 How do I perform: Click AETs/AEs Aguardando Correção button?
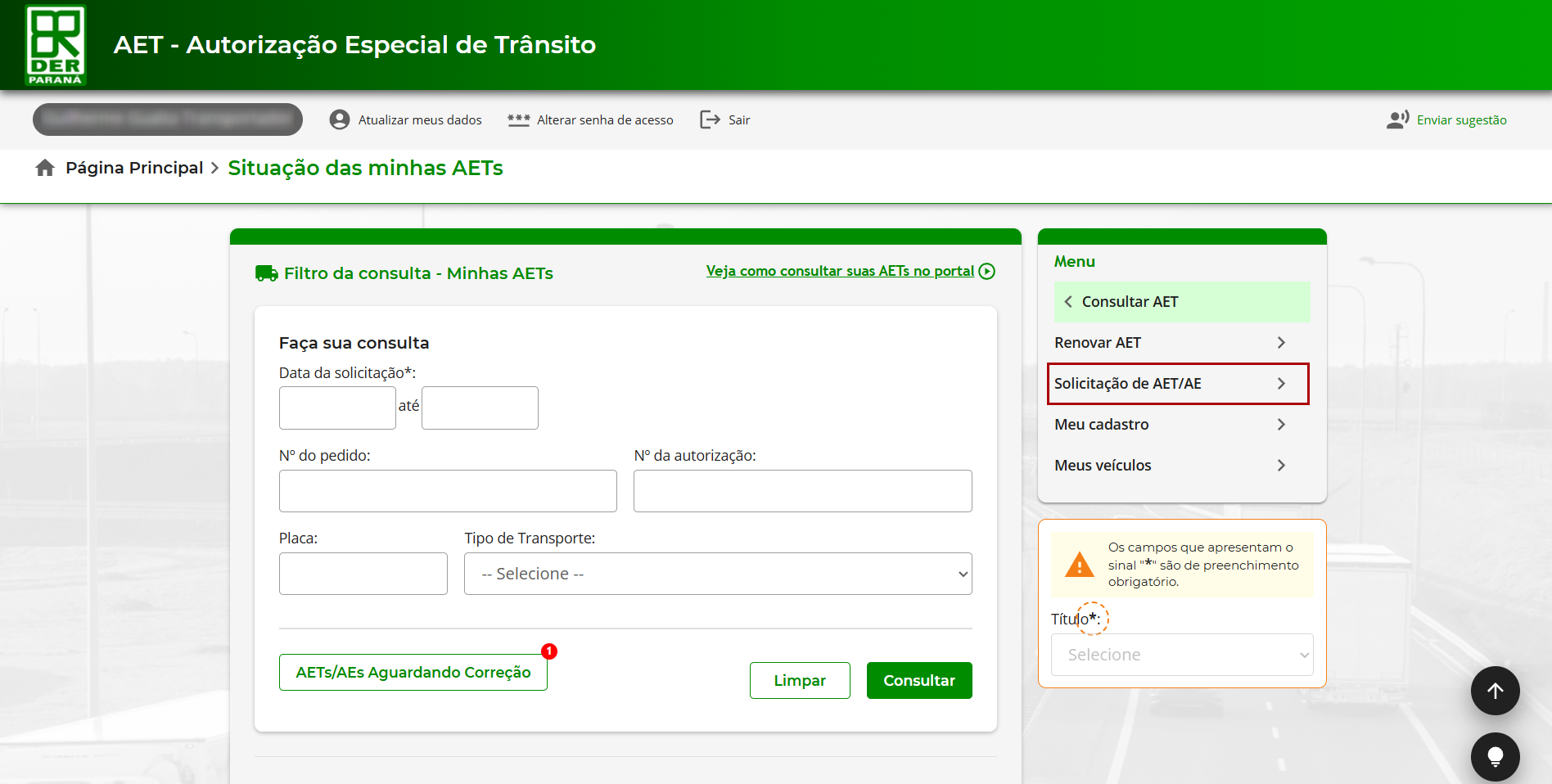413,672
